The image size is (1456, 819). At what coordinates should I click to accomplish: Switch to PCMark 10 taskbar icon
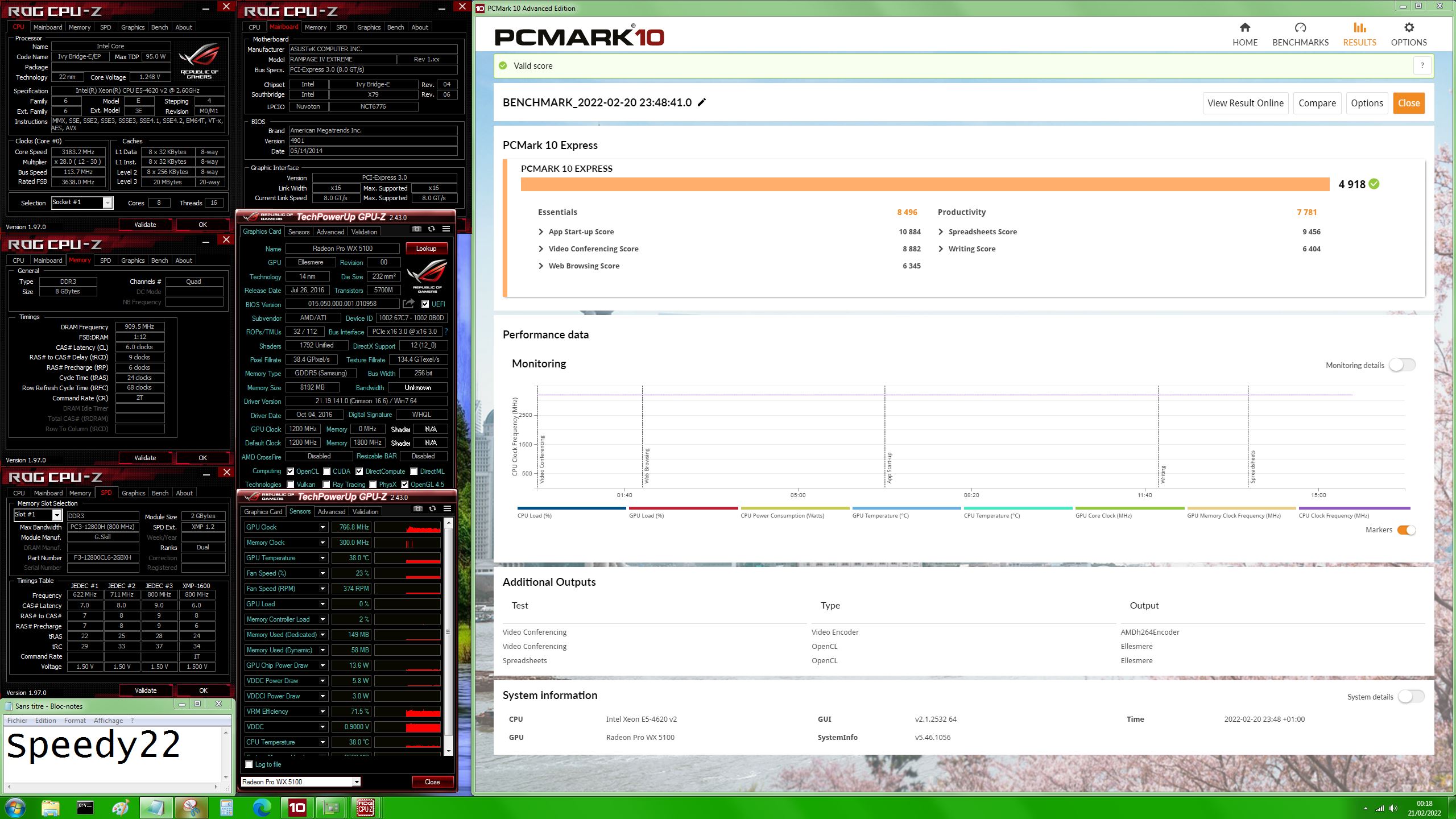[x=297, y=808]
